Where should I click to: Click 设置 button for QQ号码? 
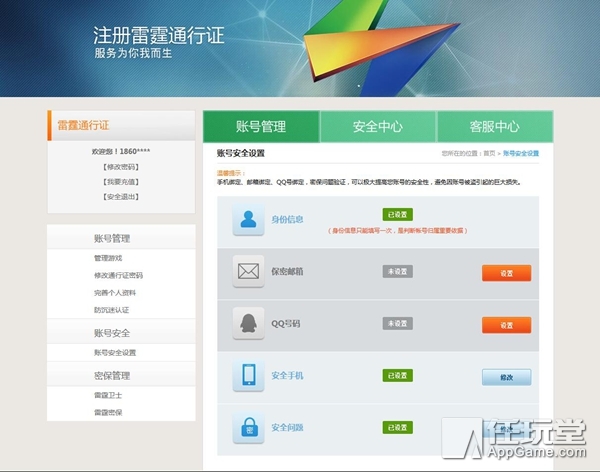(x=506, y=325)
